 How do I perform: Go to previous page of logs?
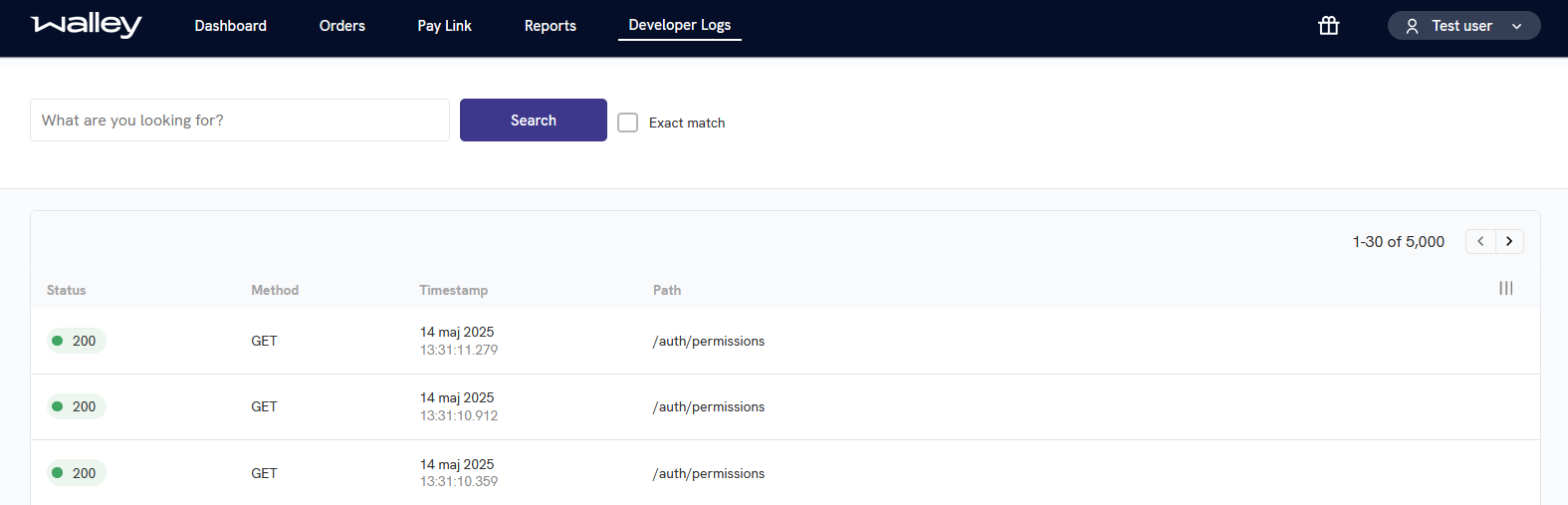(1480, 241)
